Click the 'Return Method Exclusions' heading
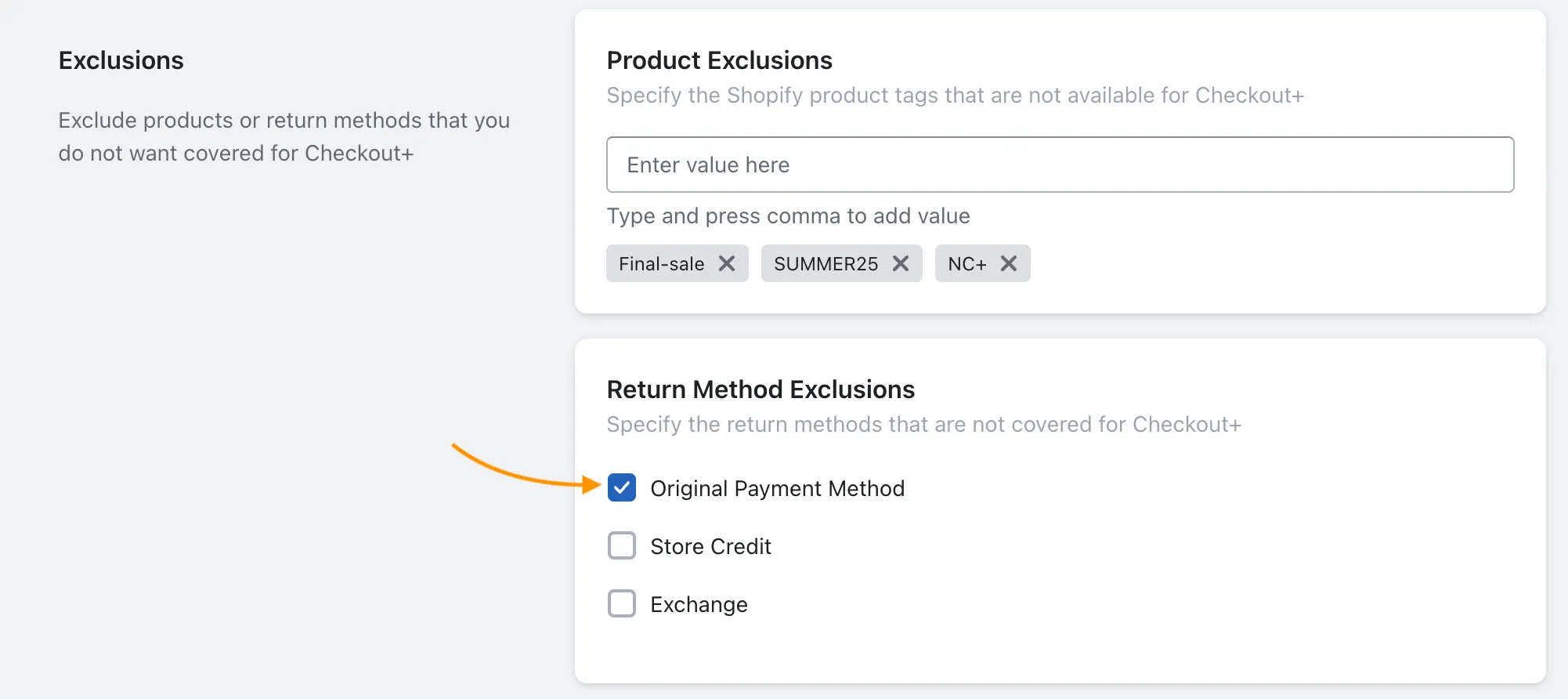Image resolution: width=1568 pixels, height=699 pixels. [761, 389]
